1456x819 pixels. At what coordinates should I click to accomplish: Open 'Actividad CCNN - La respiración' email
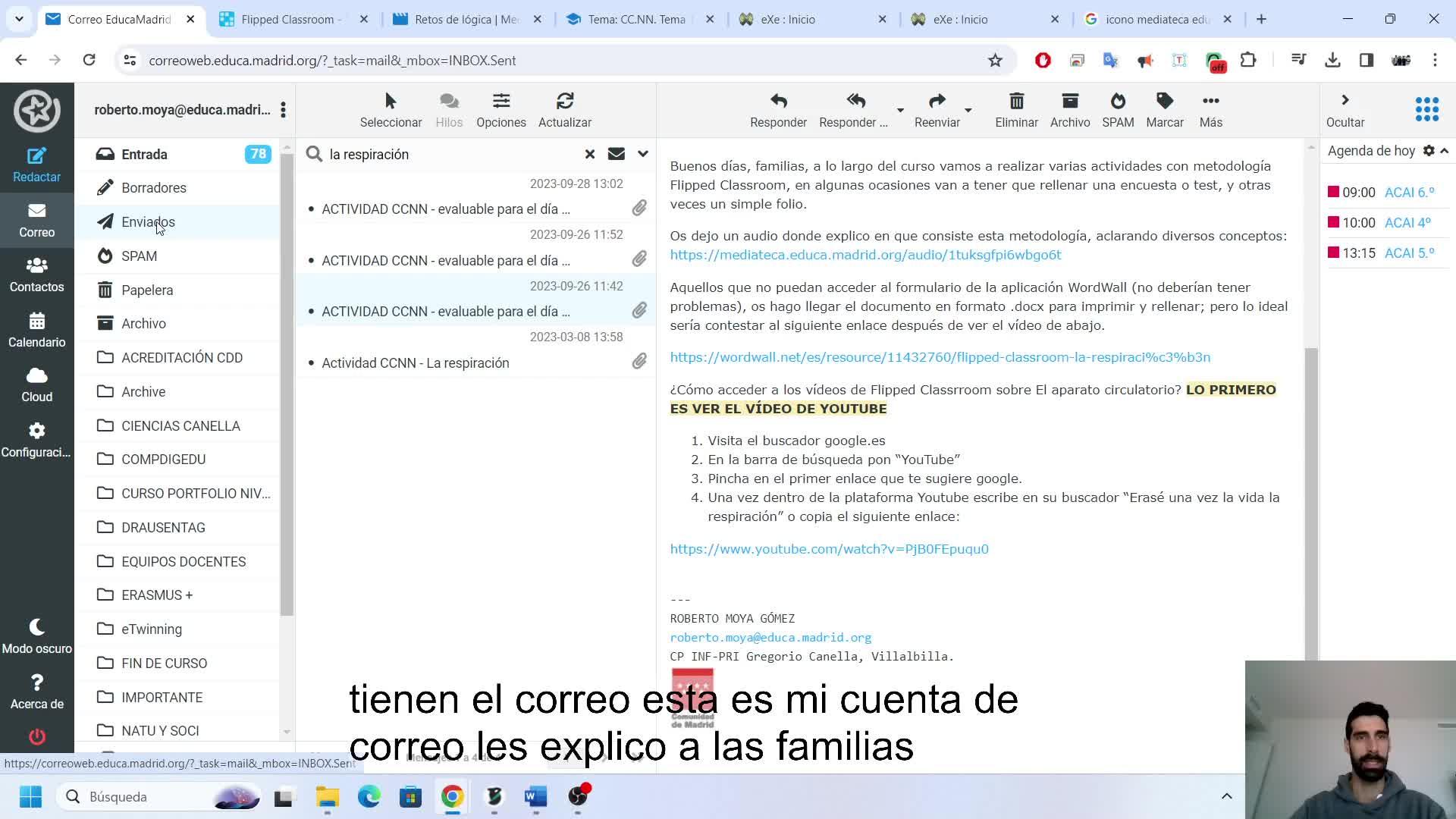point(475,350)
